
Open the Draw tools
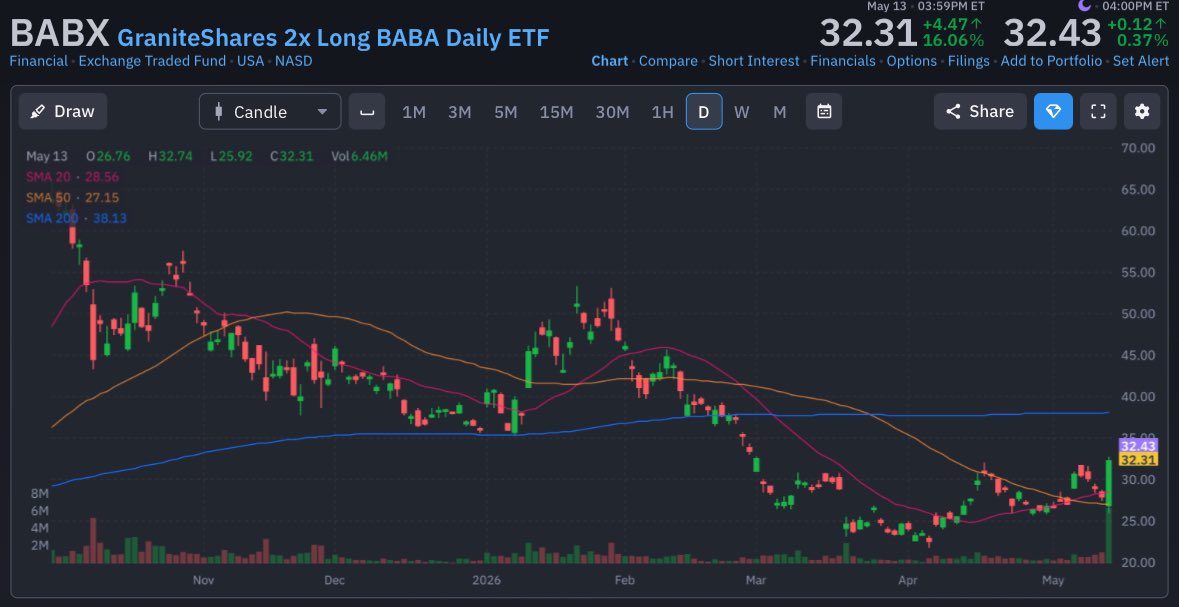pyautogui.click(x=63, y=111)
